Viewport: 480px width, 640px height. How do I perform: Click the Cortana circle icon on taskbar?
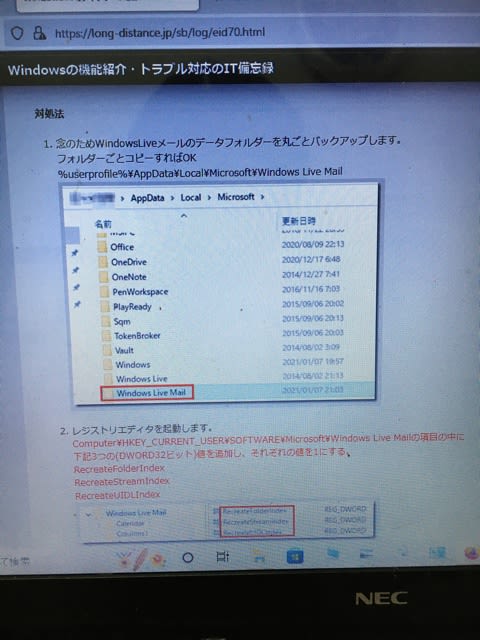(x=187, y=557)
